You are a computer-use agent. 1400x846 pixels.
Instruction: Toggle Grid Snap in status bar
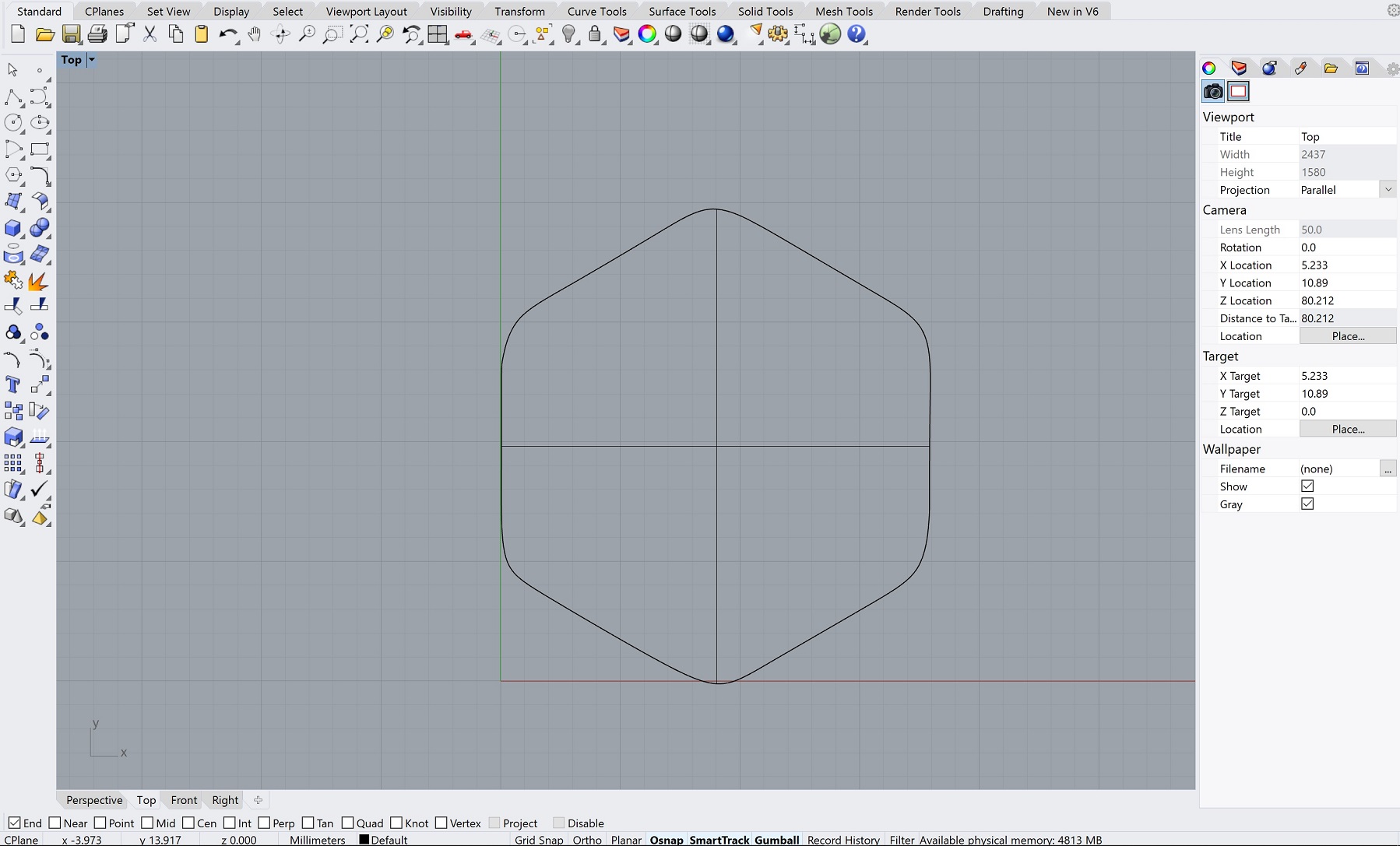click(x=539, y=840)
